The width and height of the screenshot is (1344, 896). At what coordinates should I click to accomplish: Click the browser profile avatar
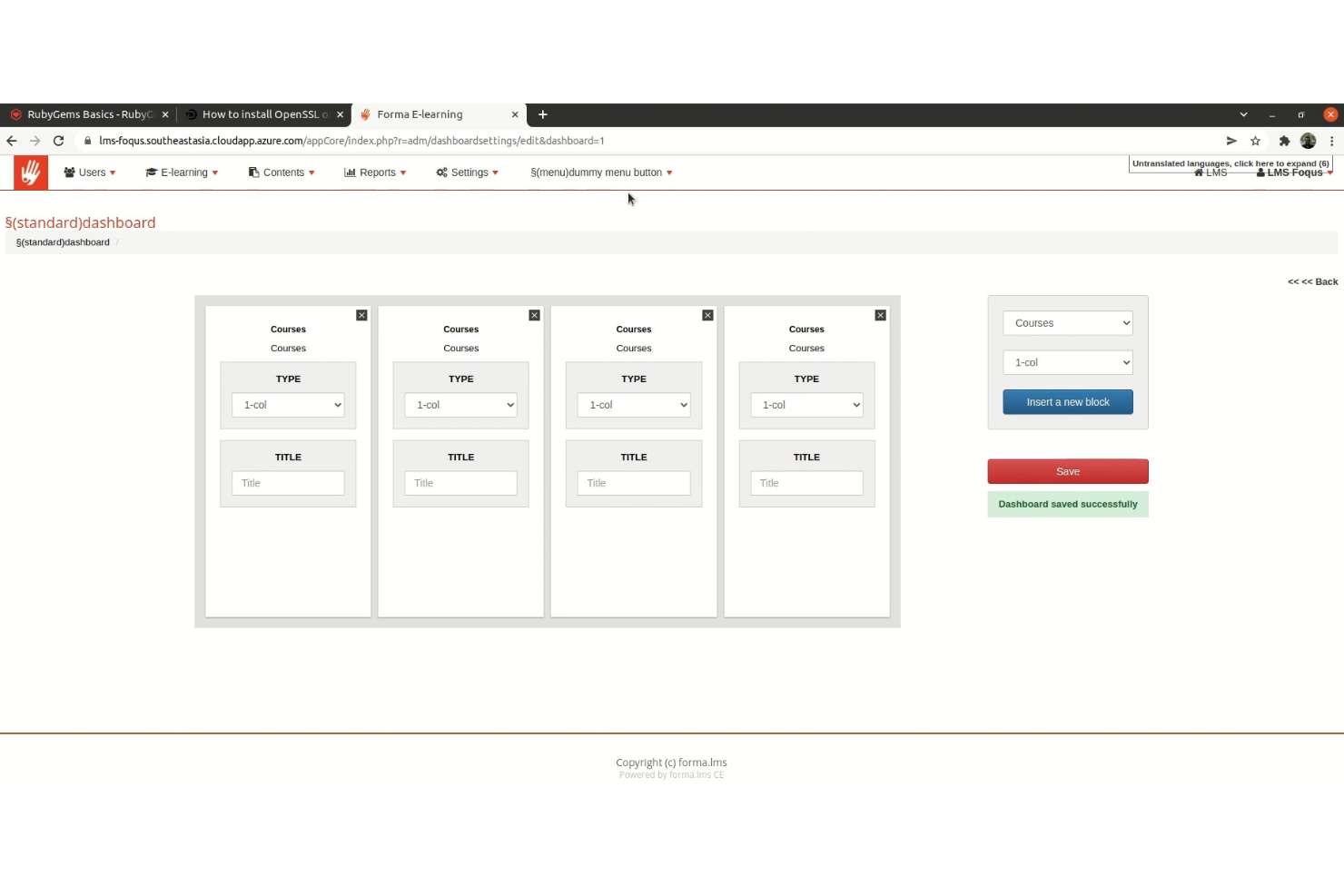tap(1308, 141)
